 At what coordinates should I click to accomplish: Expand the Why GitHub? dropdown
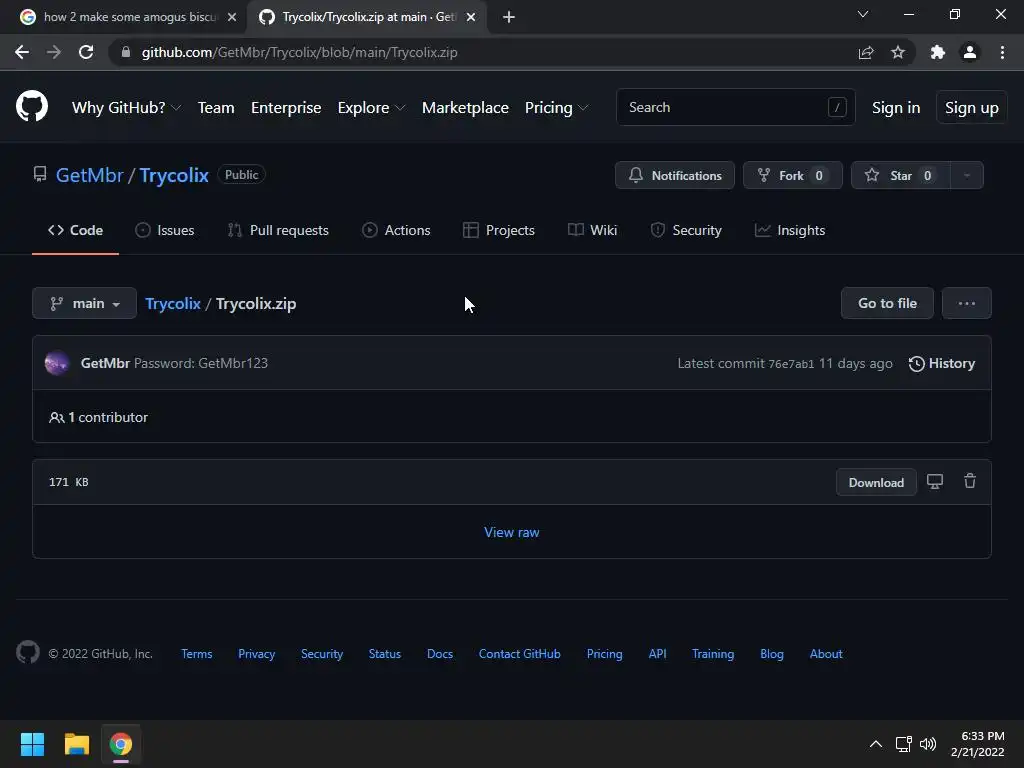click(x=126, y=108)
